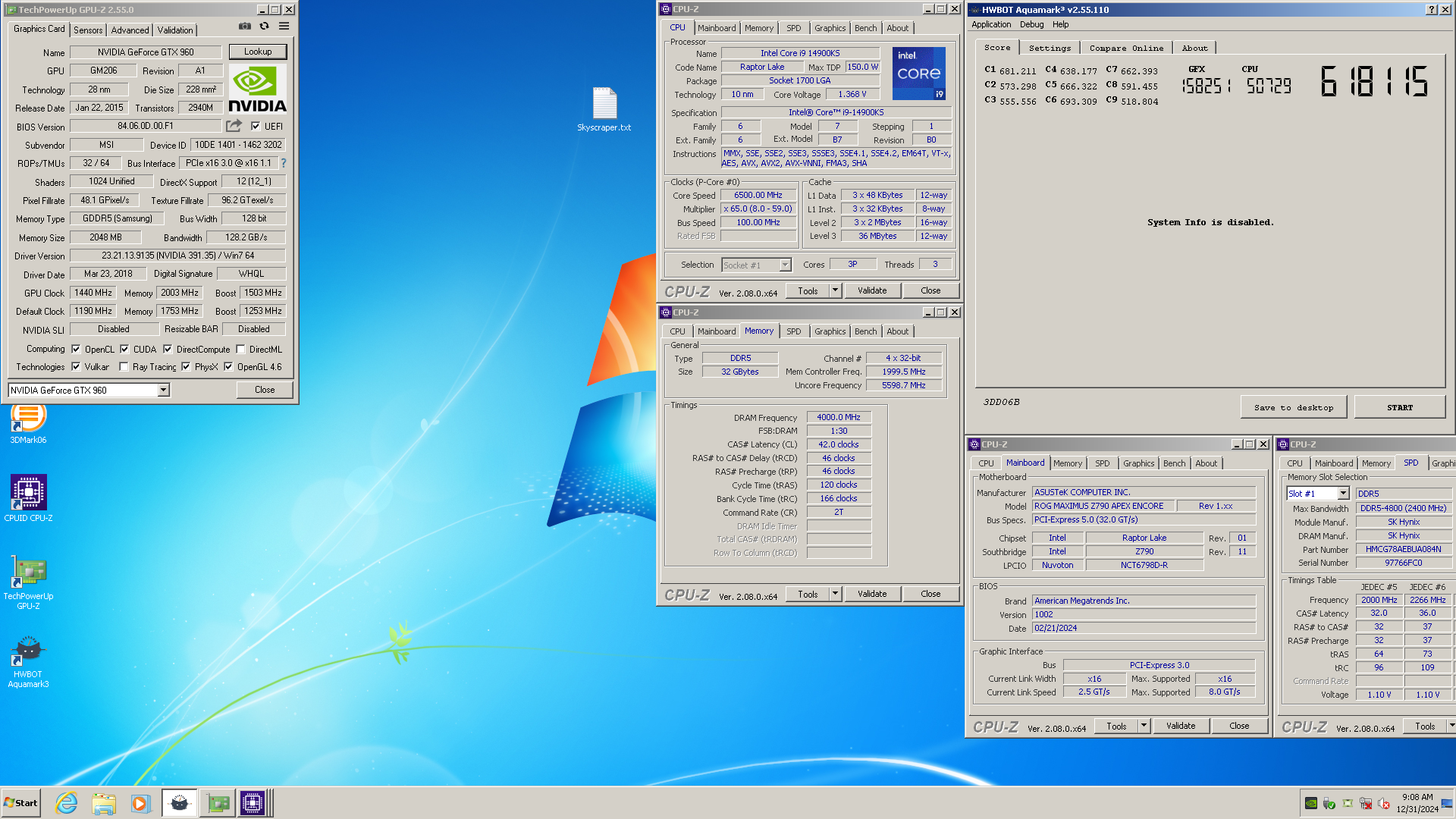Toggle the DirectCompute checkbox
Viewport: 1456px width, 819px height.
168,350
